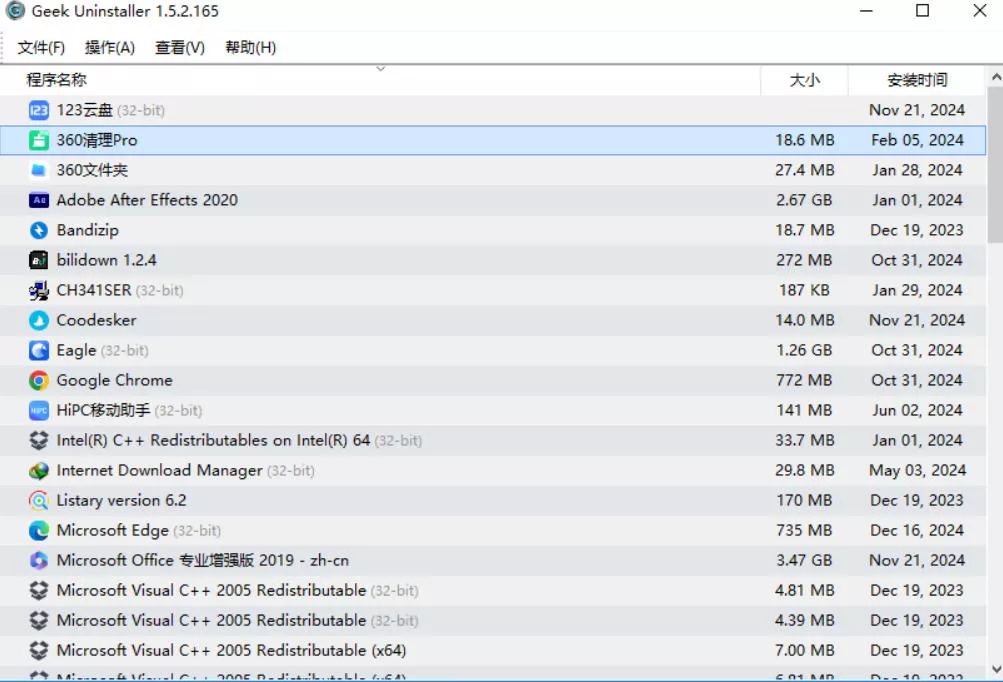Viewport: 1003px width, 682px height.
Task: Select the Coodesker program name
Action: (x=97, y=321)
